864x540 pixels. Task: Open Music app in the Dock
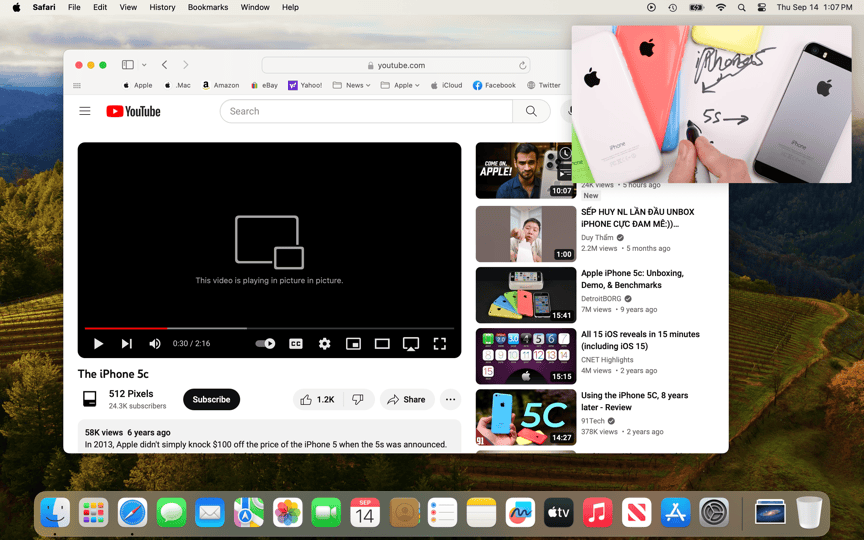tap(597, 512)
